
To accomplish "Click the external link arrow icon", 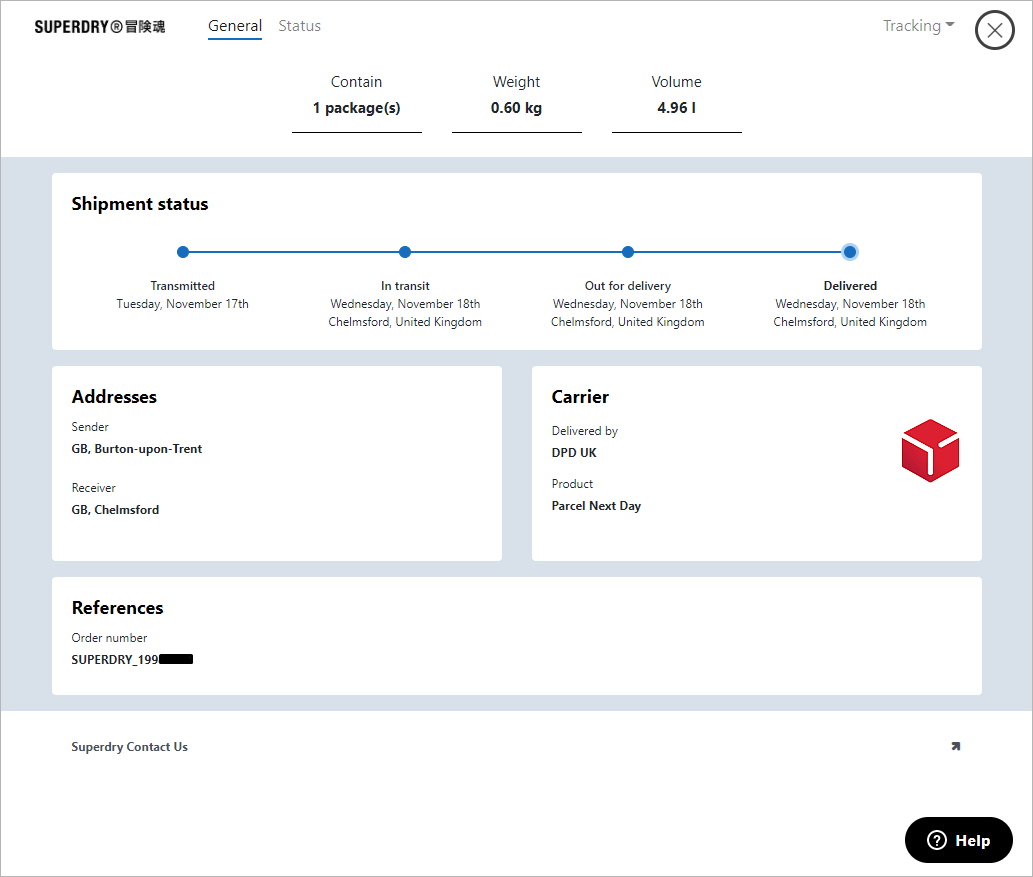I will tap(955, 746).
